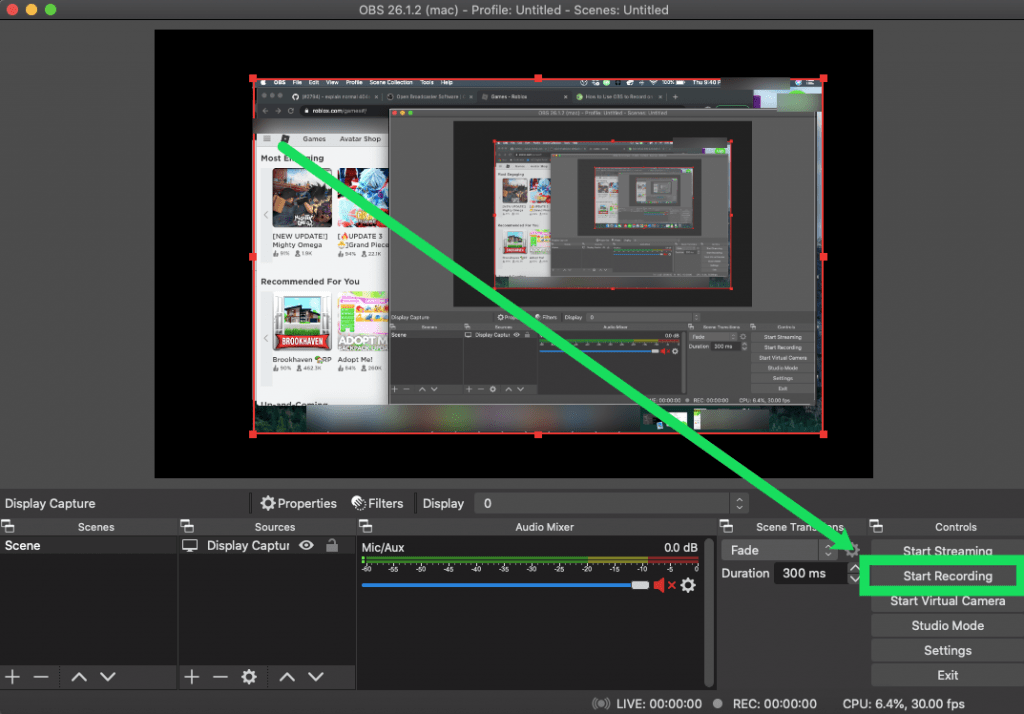The image size is (1024, 714).
Task: Click the LIVE broadcast status icon
Action: point(601,704)
